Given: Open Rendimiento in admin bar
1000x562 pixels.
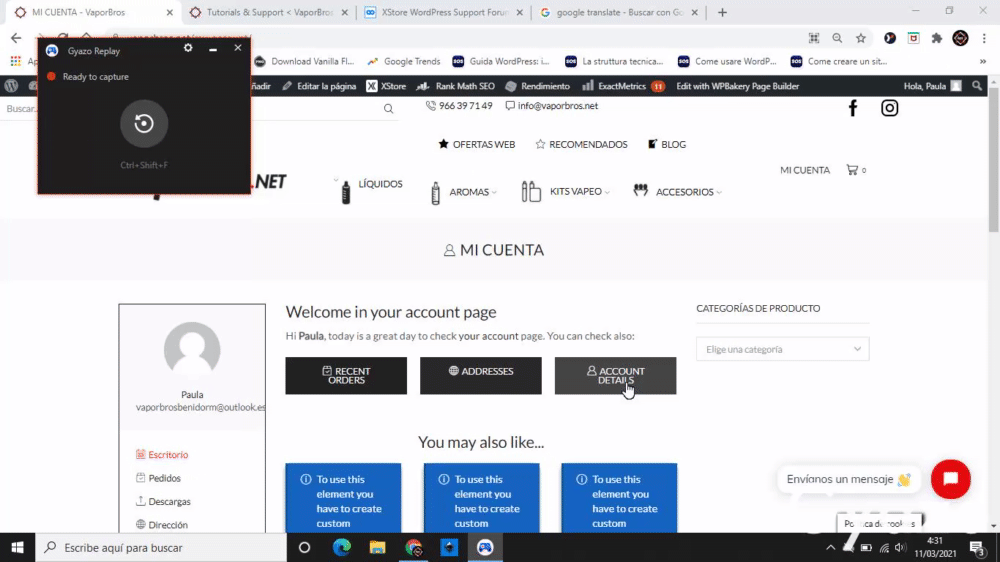Looking at the screenshot, I should 538,85.
